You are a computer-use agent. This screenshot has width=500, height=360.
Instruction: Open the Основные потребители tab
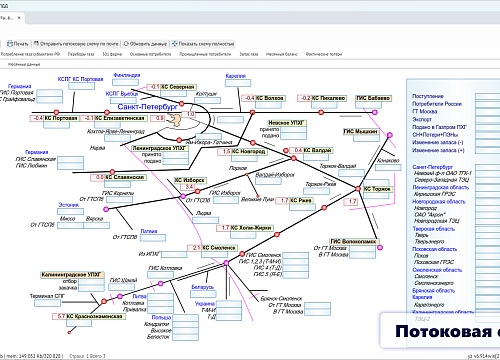150,54
